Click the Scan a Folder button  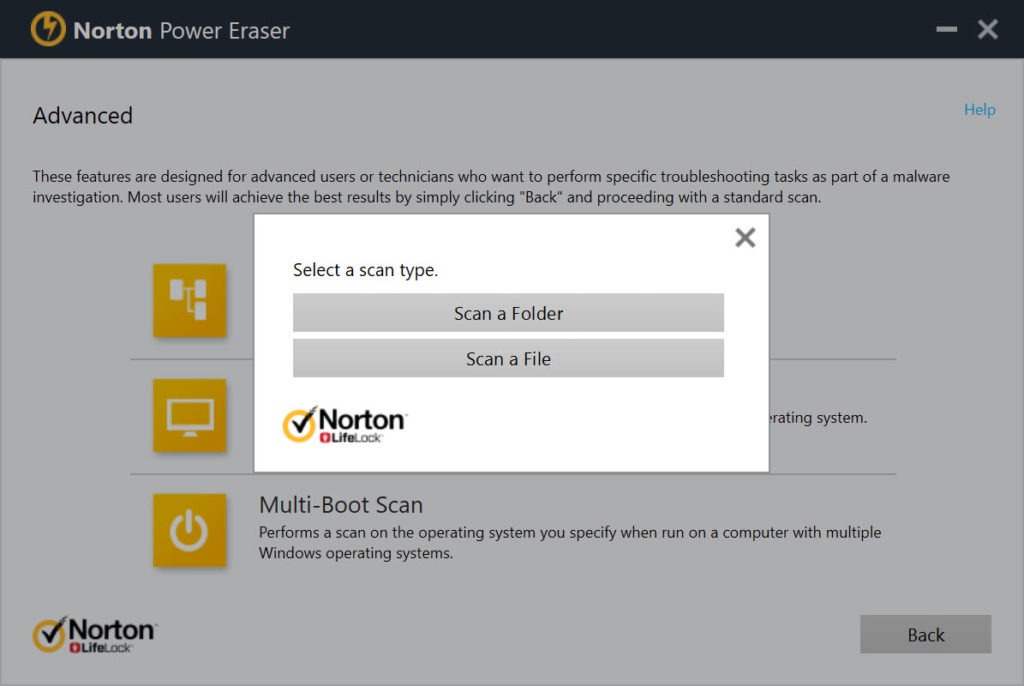(508, 313)
